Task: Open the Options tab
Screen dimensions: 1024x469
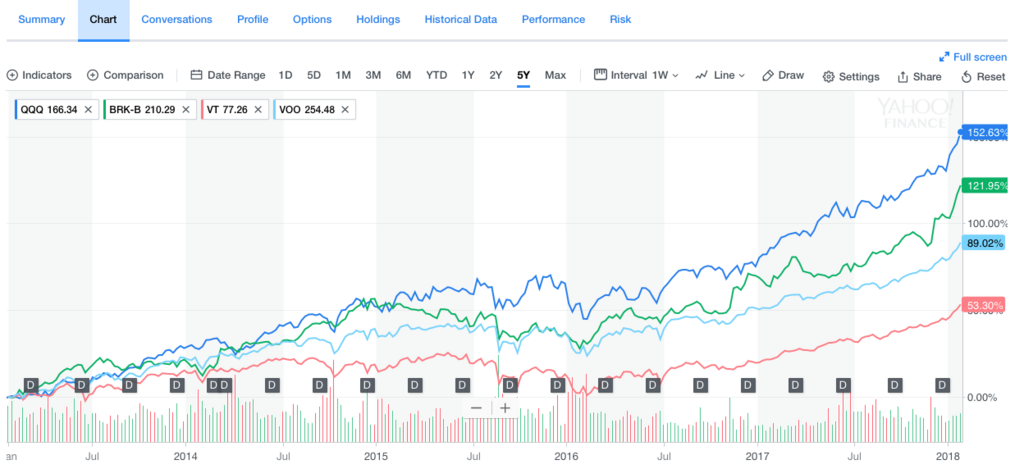Action: click(312, 20)
